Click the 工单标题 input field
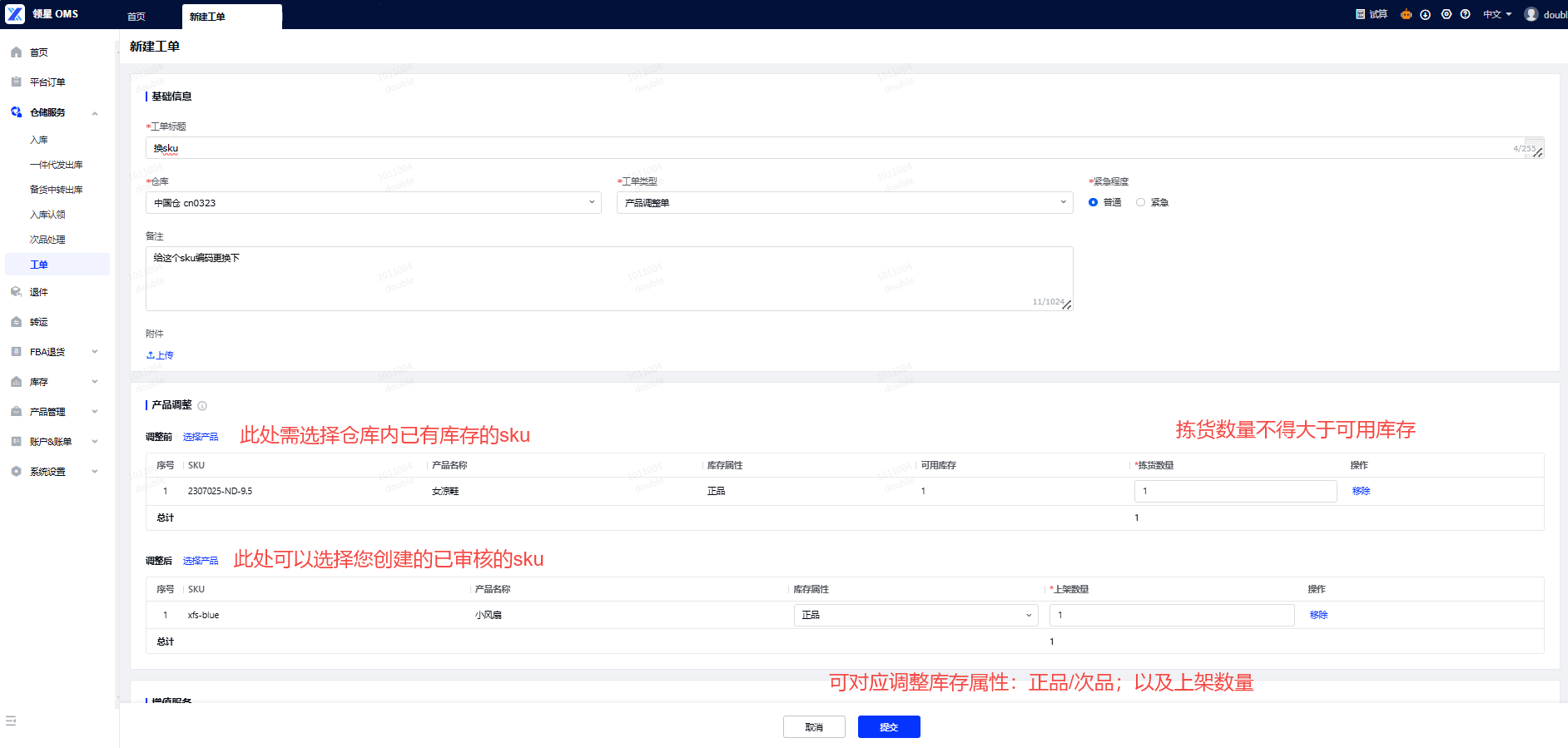Image resolution: width=1568 pixels, height=748 pixels. coord(845,148)
